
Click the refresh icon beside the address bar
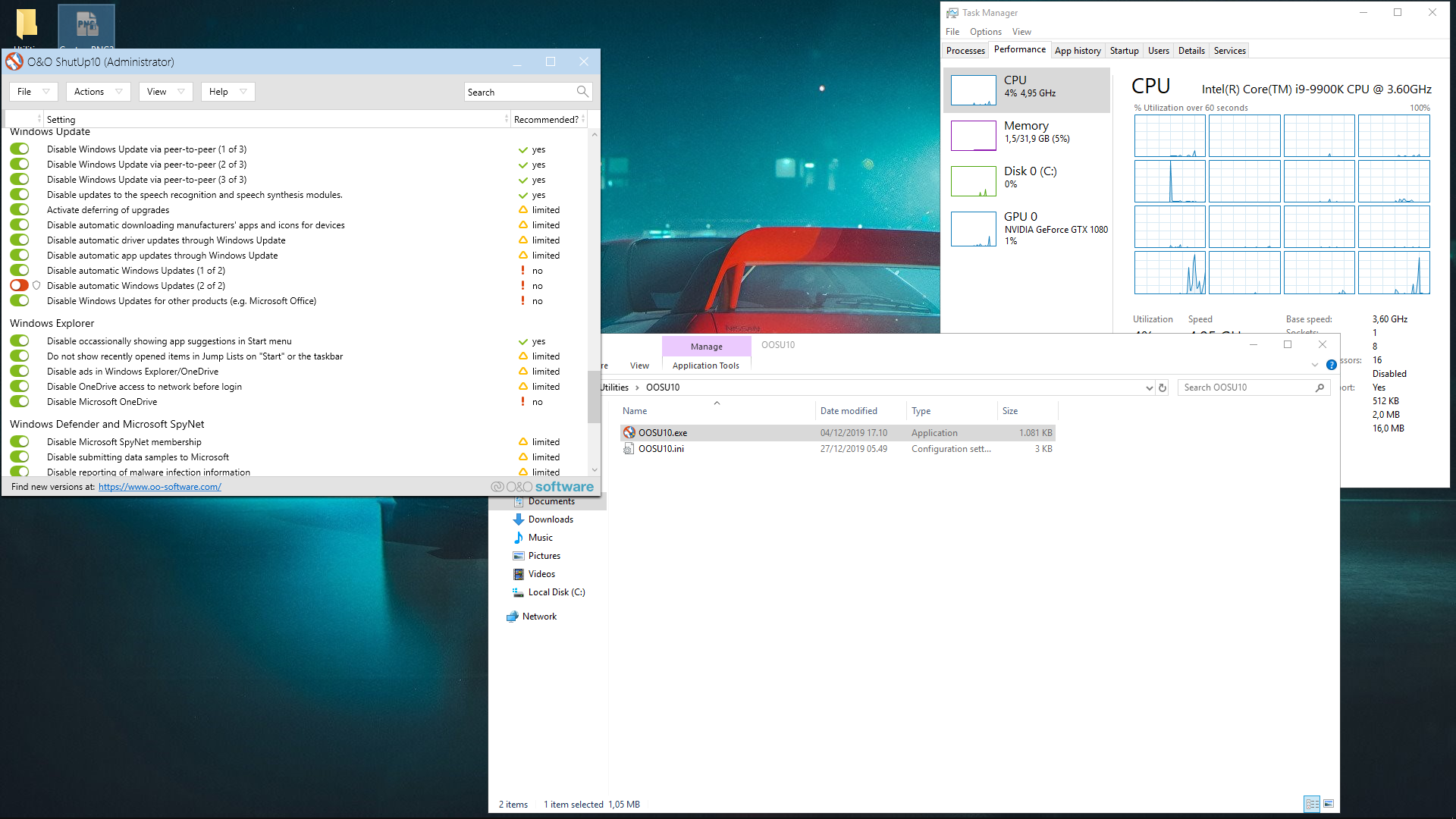click(1163, 388)
